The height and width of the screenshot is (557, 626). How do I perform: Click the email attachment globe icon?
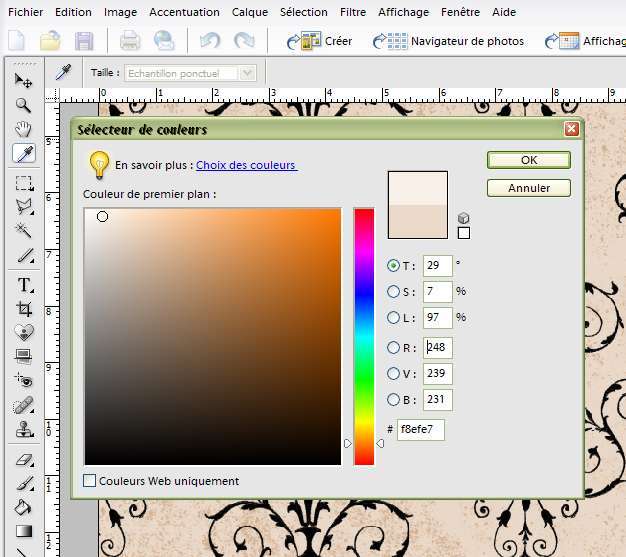[164, 40]
